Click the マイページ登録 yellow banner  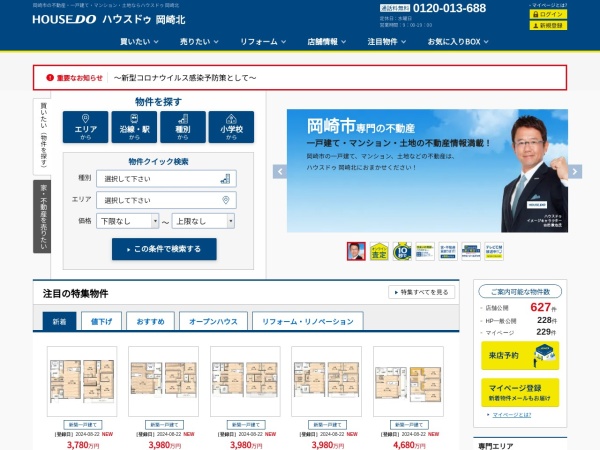pyautogui.click(x=520, y=393)
